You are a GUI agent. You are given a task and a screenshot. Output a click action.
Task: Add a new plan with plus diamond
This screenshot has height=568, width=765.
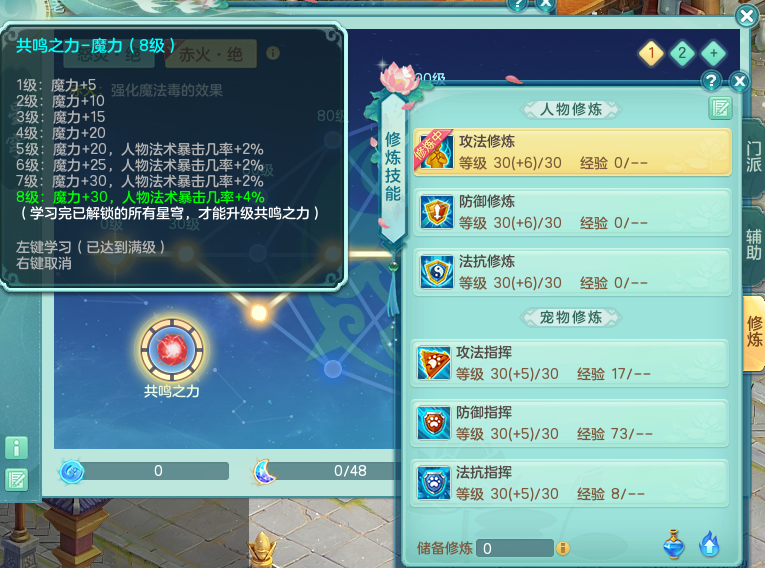(x=713, y=53)
